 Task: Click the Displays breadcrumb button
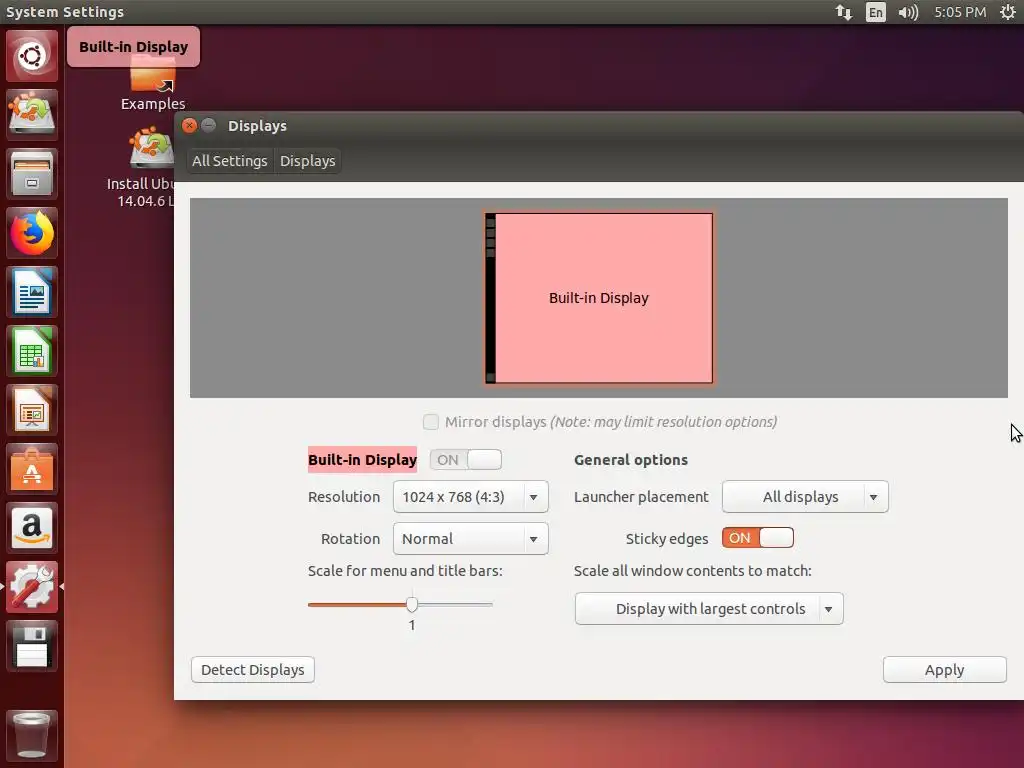point(308,161)
